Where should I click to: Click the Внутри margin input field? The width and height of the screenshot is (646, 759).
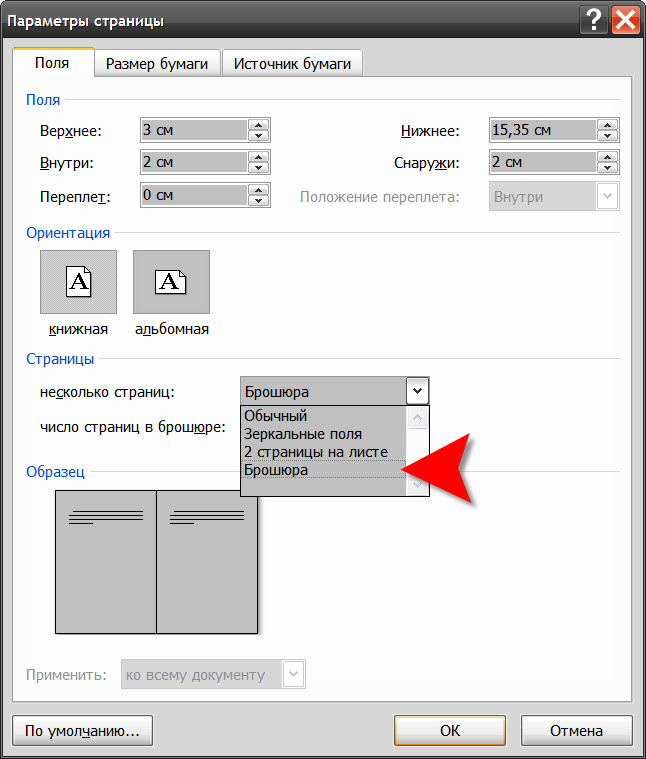tap(195, 162)
